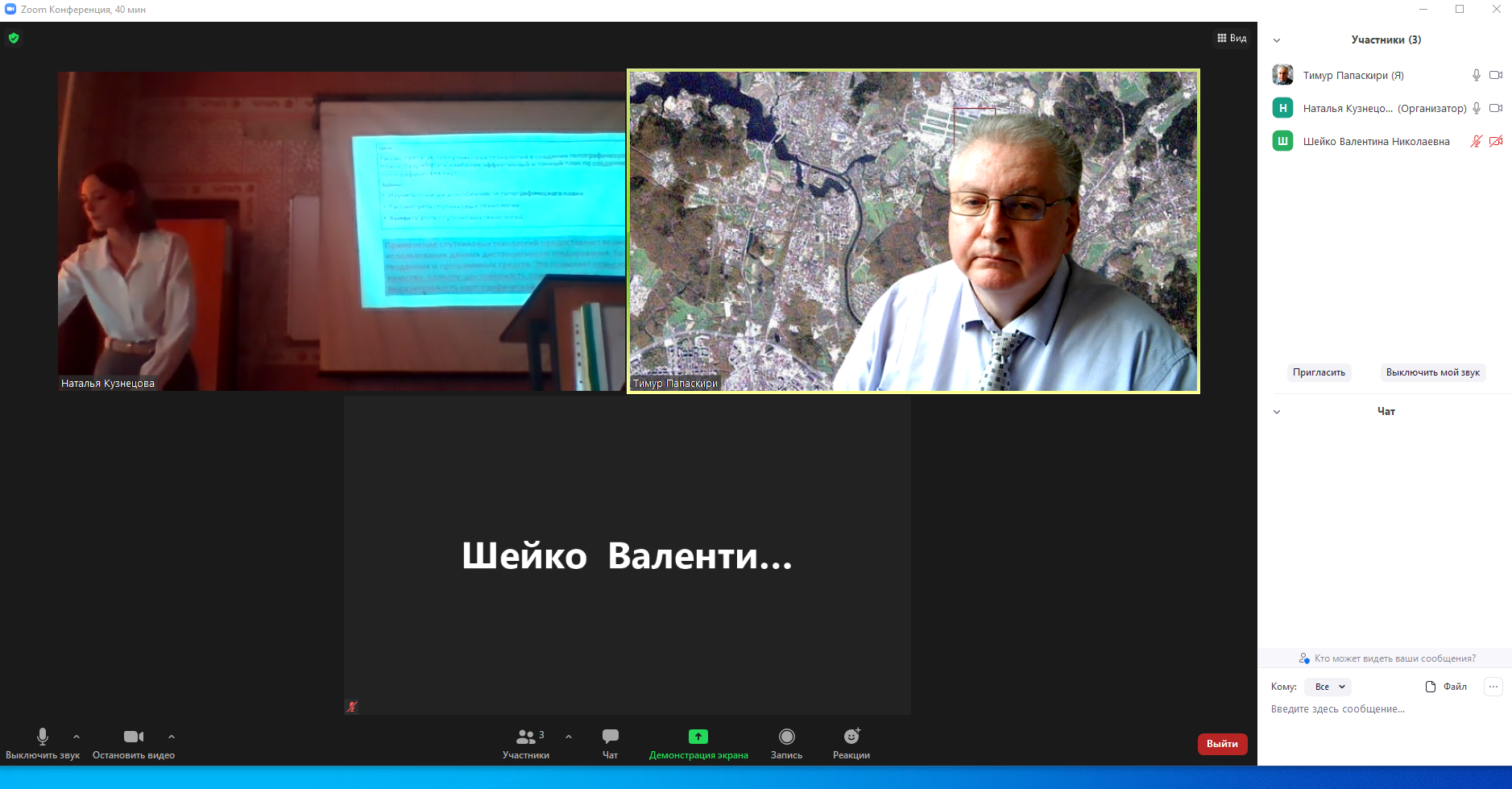Select the Шейко Валенти... video-off tile
The width and height of the screenshot is (1512, 789).
coord(628,555)
